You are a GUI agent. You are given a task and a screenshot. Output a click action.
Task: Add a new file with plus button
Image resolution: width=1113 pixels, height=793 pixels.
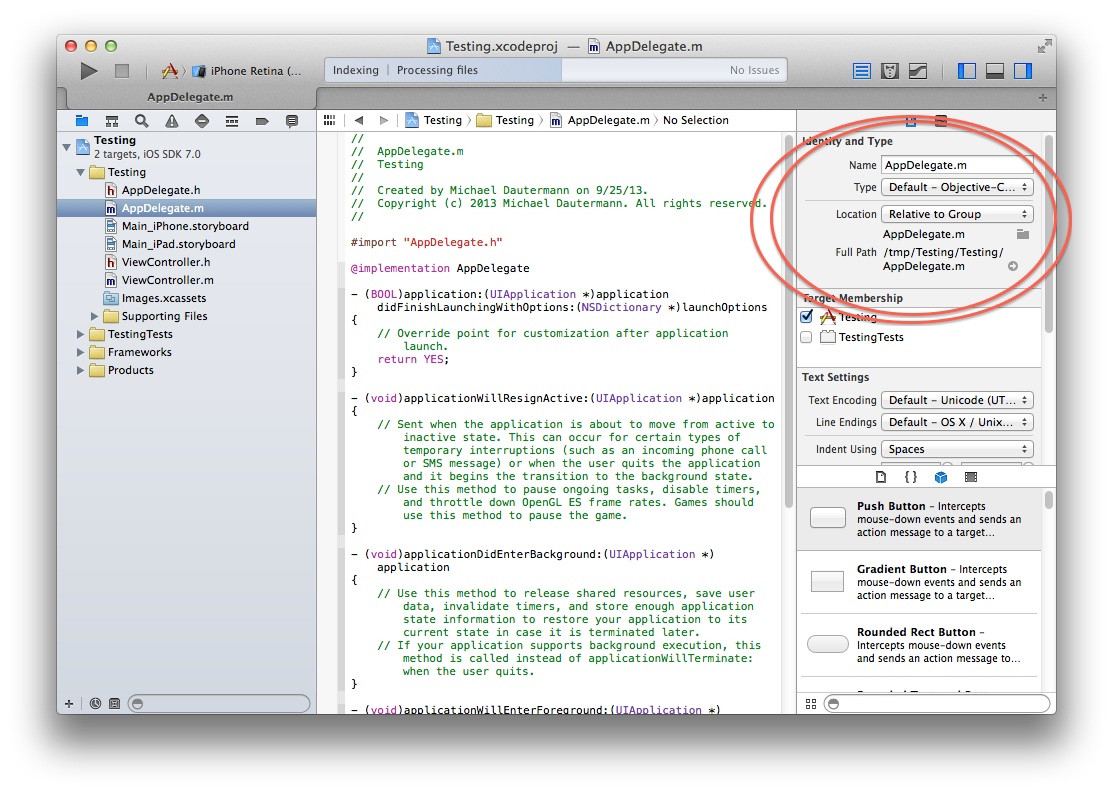point(69,704)
